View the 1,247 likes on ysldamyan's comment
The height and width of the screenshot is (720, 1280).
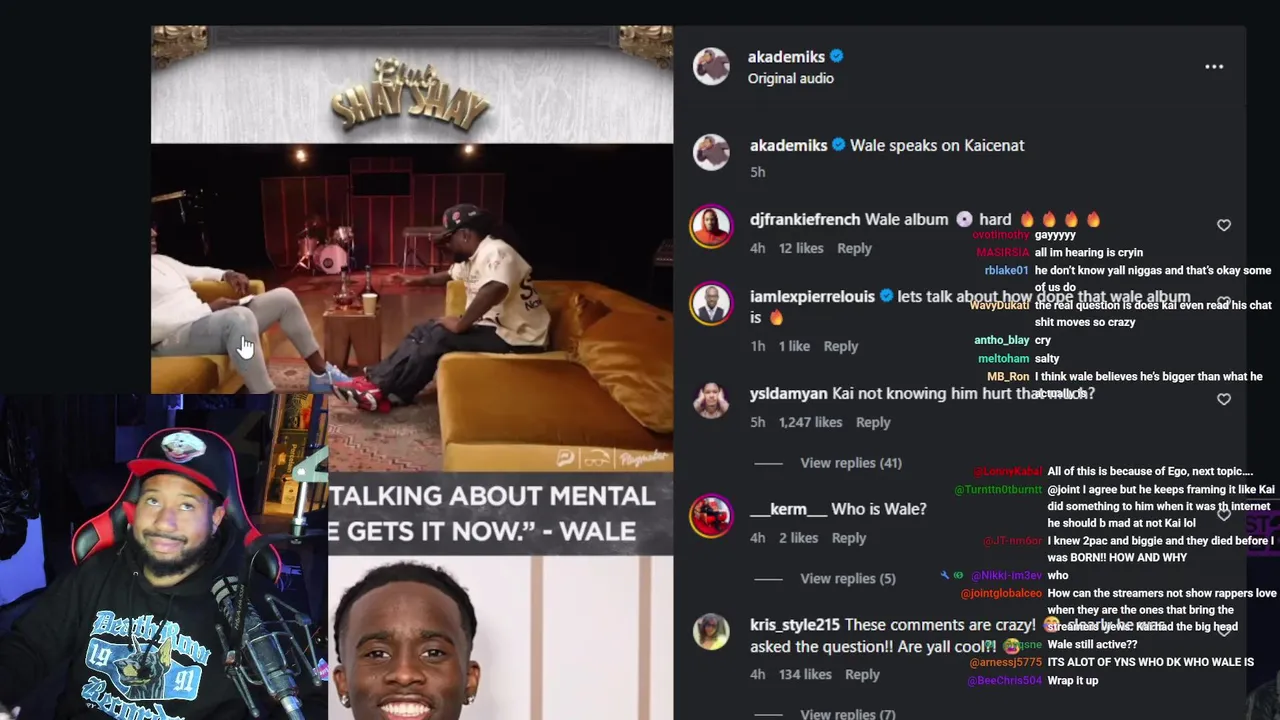[x=811, y=422]
